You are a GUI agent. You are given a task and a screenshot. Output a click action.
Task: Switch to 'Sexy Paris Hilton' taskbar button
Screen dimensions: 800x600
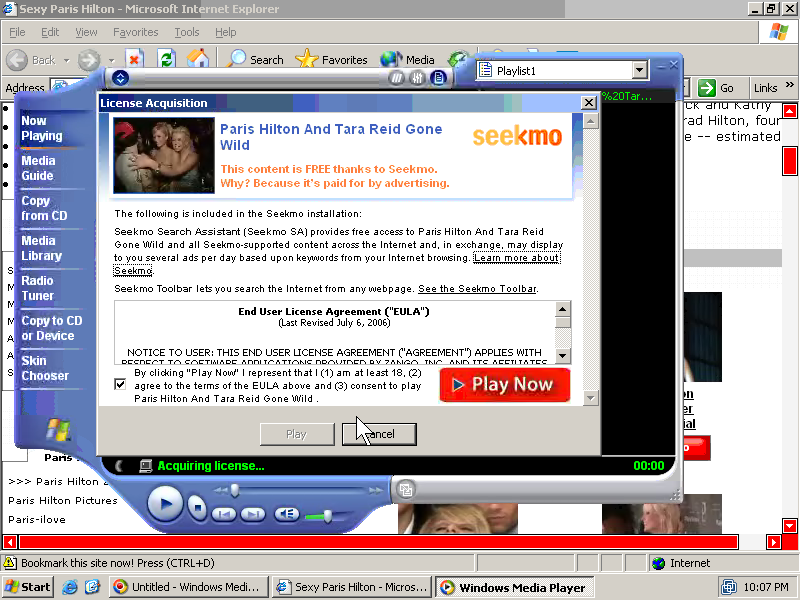click(x=353, y=587)
